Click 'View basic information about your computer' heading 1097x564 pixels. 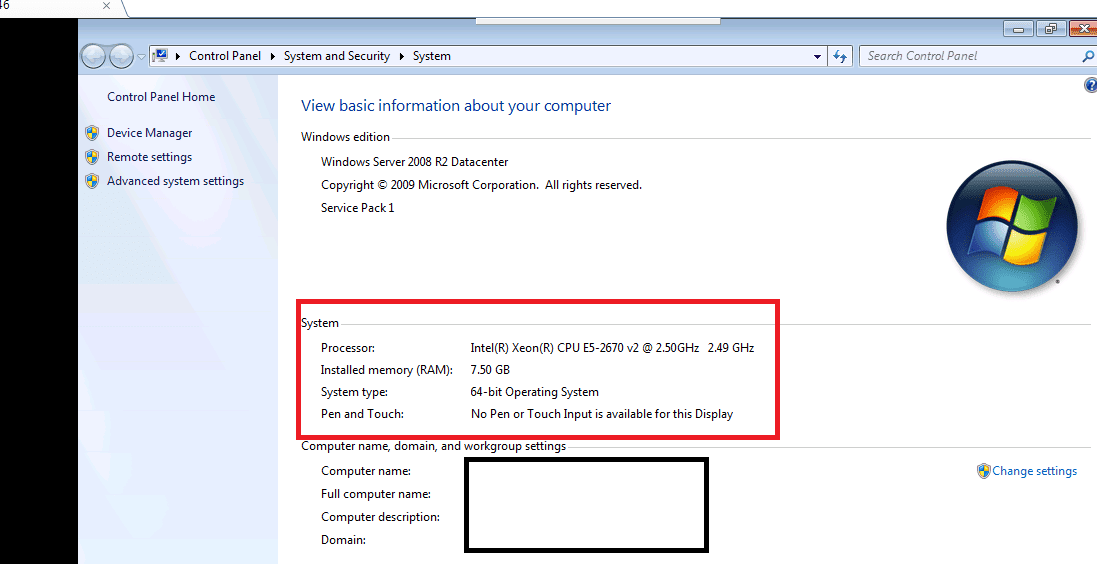tap(455, 106)
